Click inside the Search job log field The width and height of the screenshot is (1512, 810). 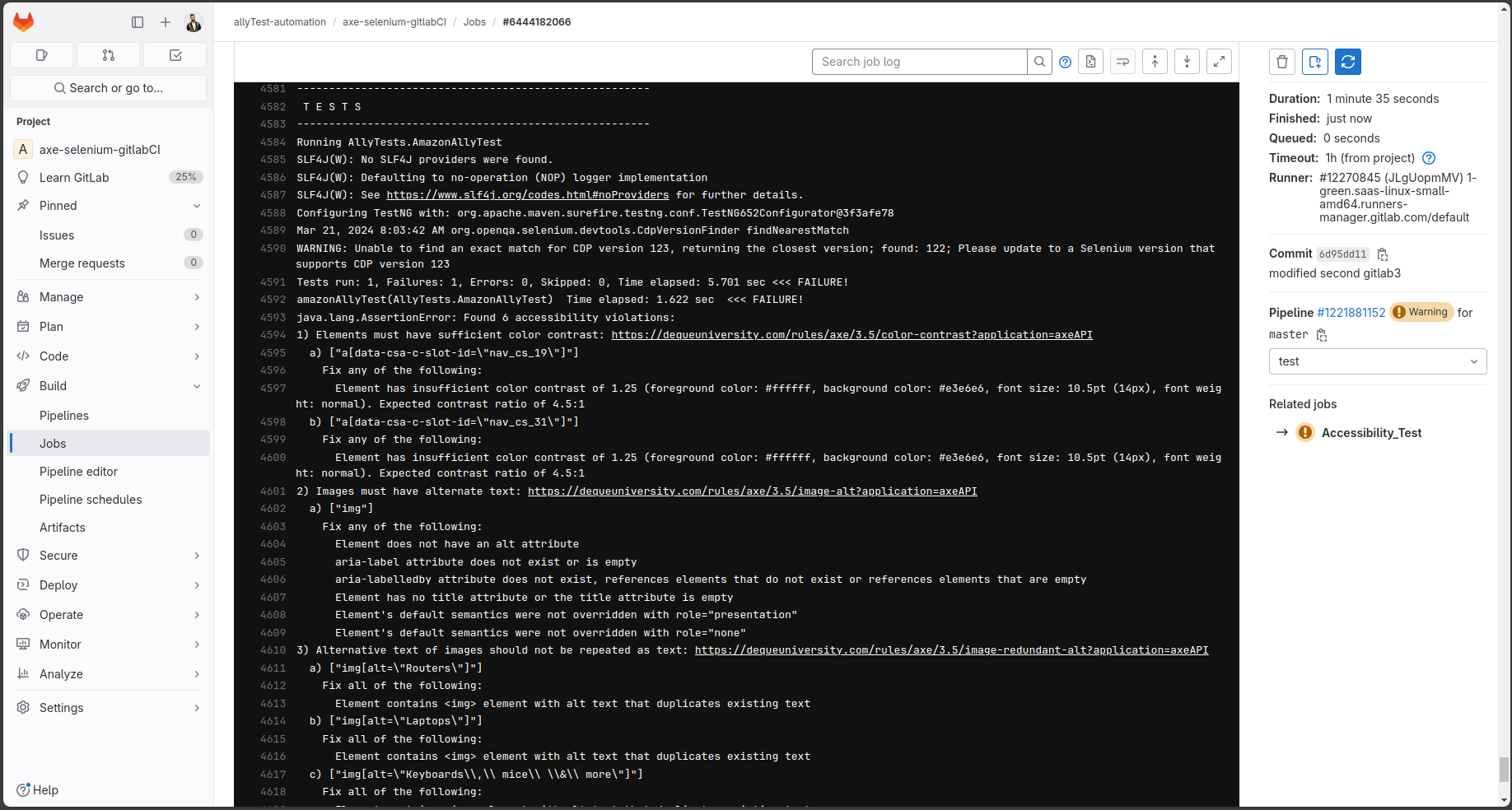[914, 61]
